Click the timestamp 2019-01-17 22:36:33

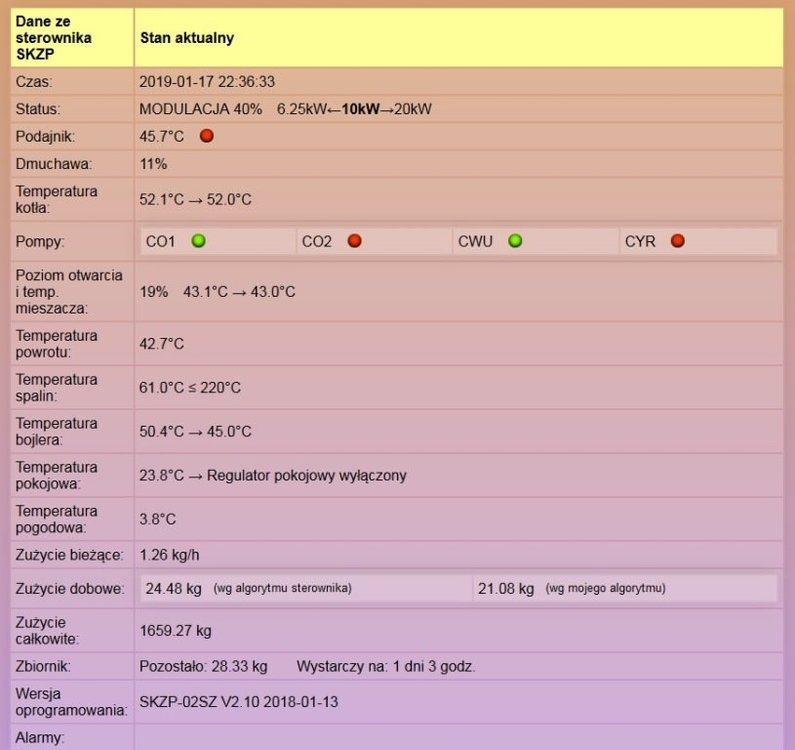tap(207, 82)
